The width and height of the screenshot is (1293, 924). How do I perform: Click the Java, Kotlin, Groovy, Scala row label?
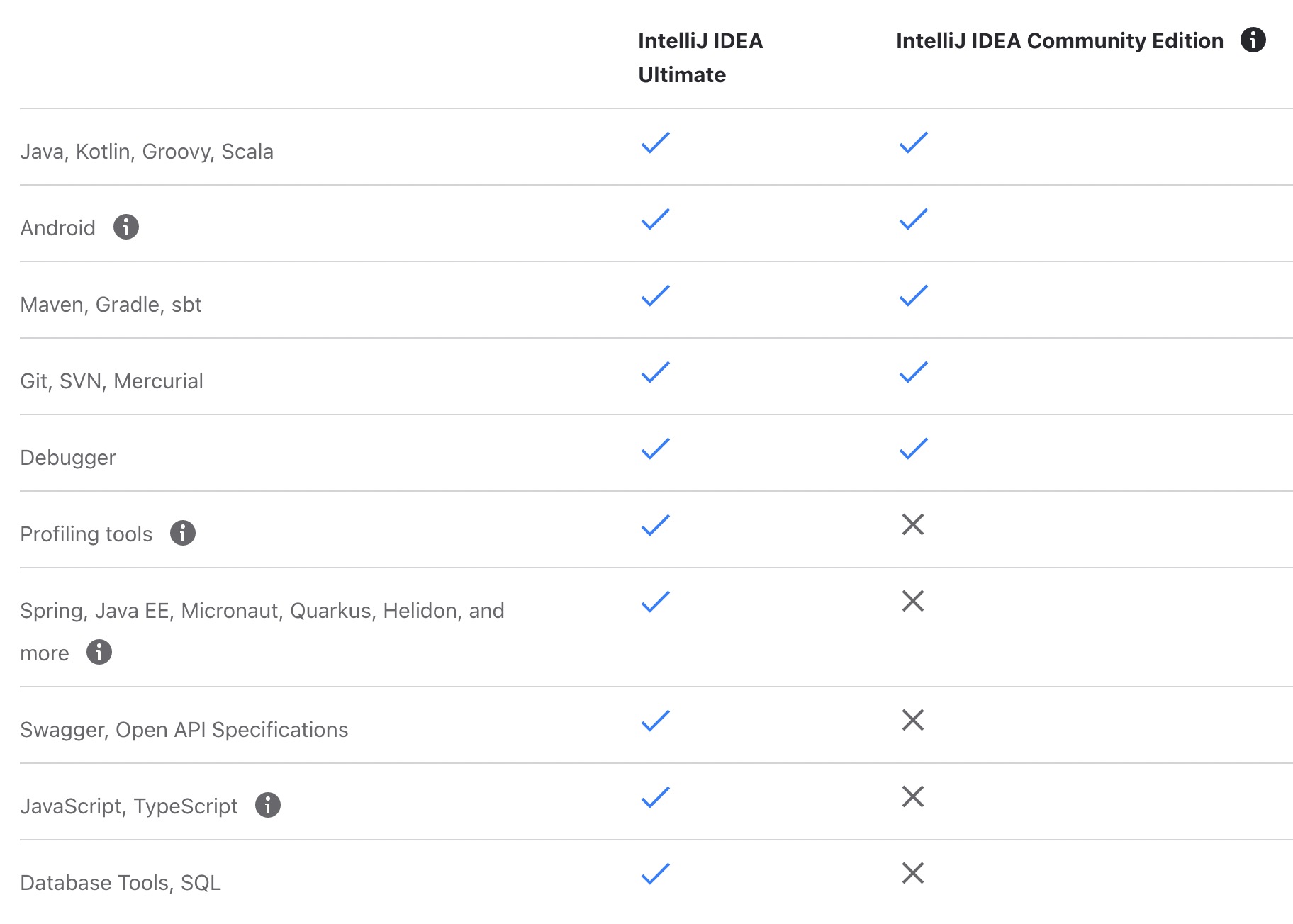[148, 151]
